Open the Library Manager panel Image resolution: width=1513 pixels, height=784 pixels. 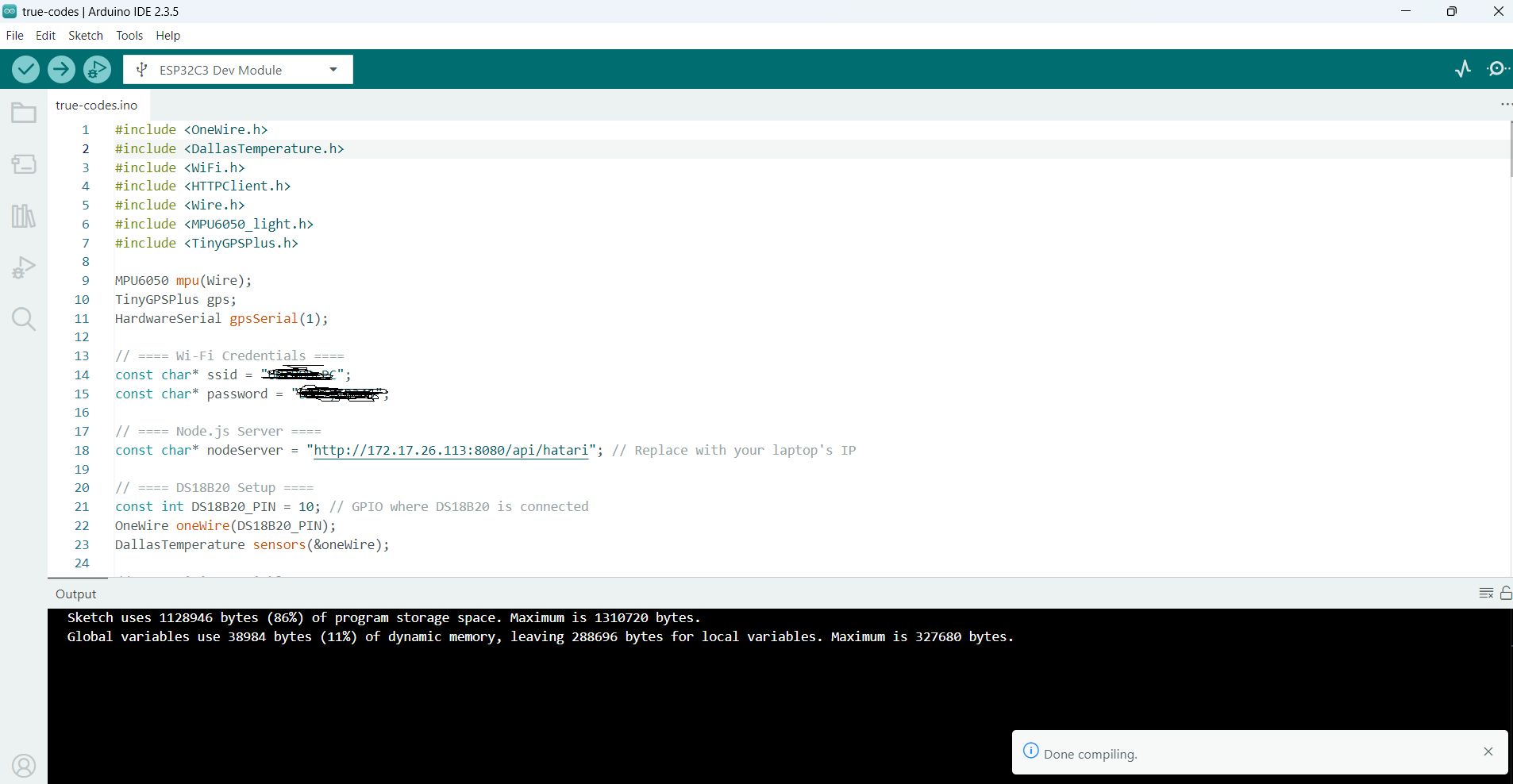(x=24, y=215)
